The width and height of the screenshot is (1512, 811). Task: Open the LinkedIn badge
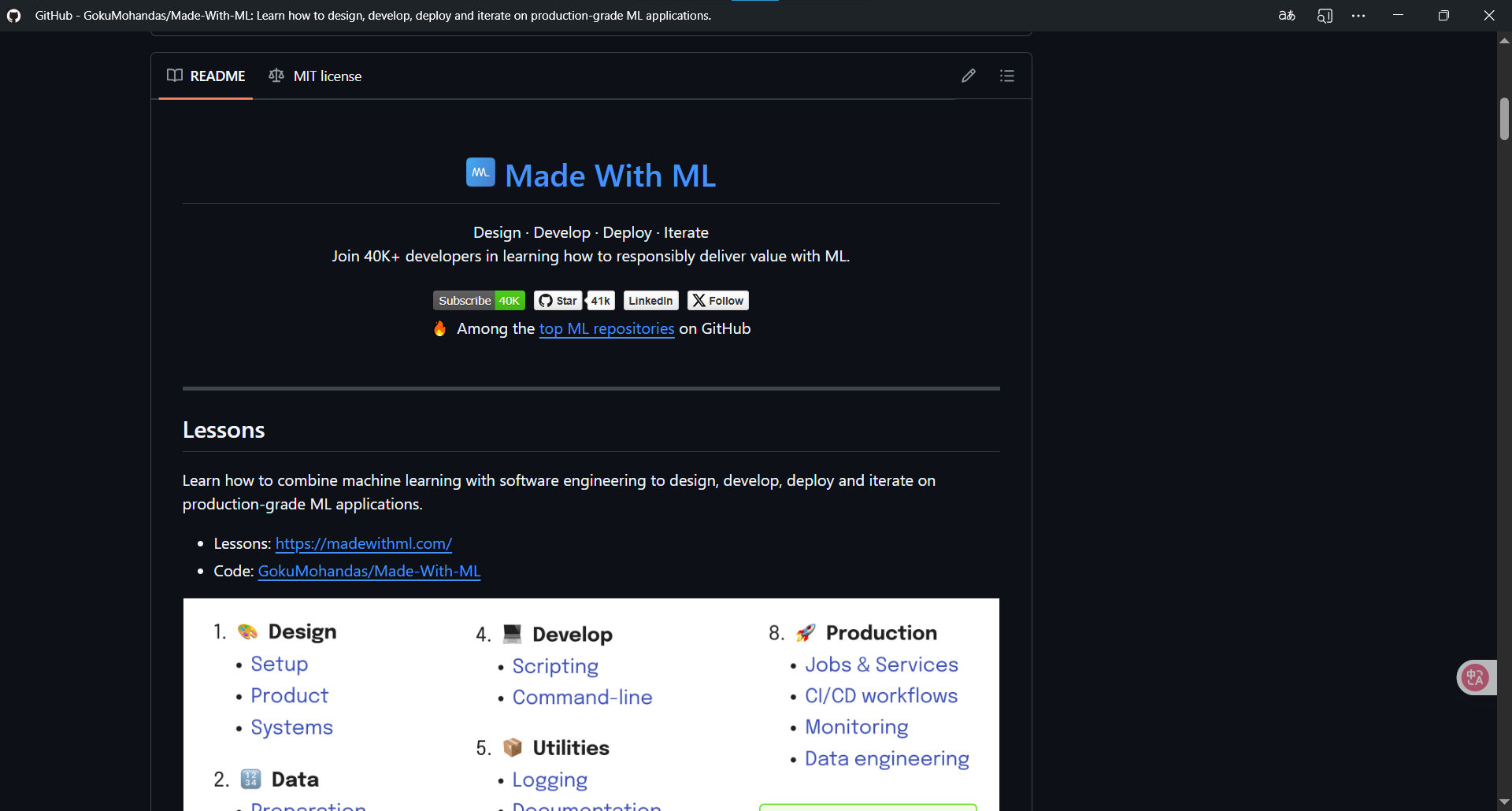651,301
